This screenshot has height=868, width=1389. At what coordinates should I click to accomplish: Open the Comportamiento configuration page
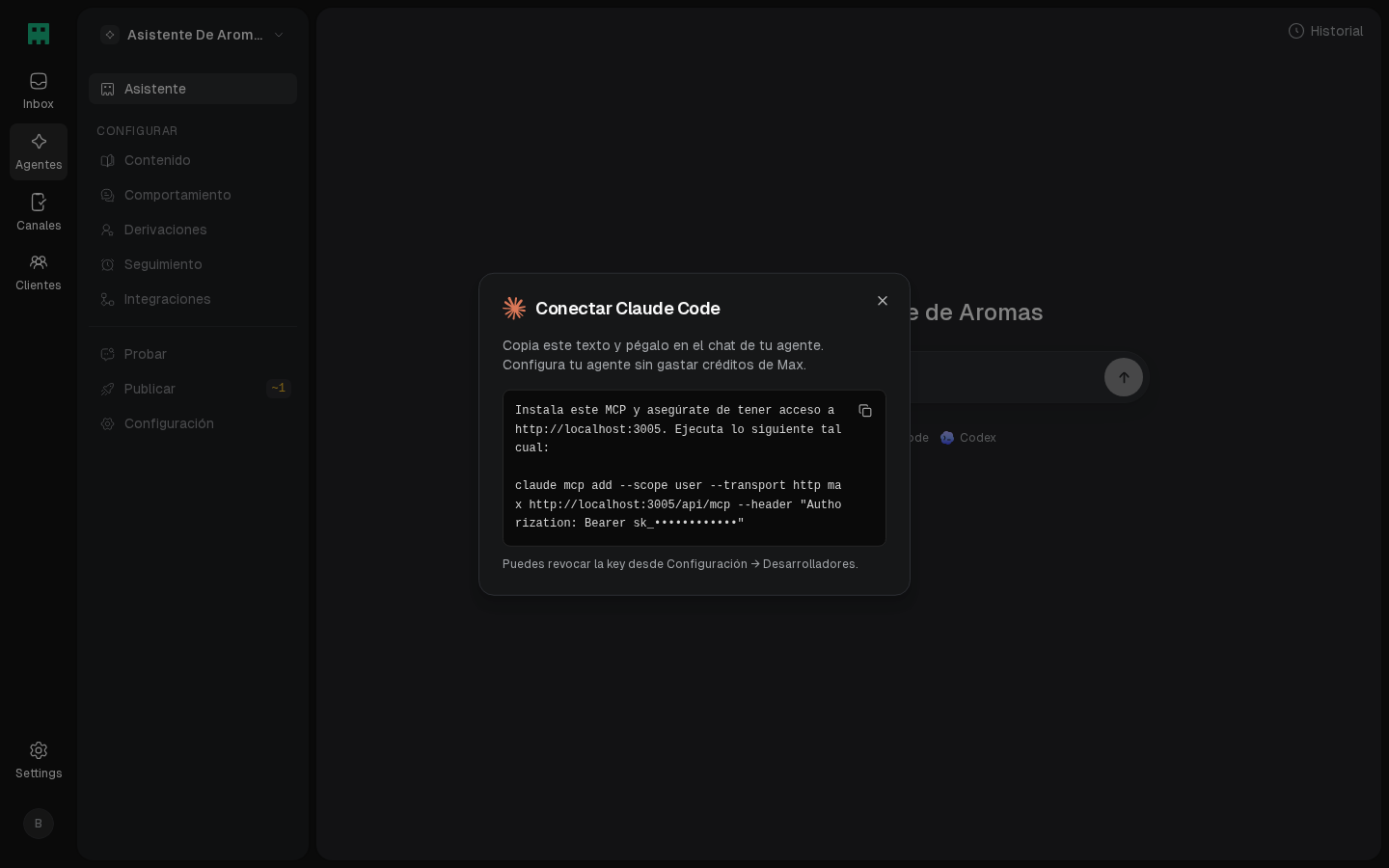point(193,195)
